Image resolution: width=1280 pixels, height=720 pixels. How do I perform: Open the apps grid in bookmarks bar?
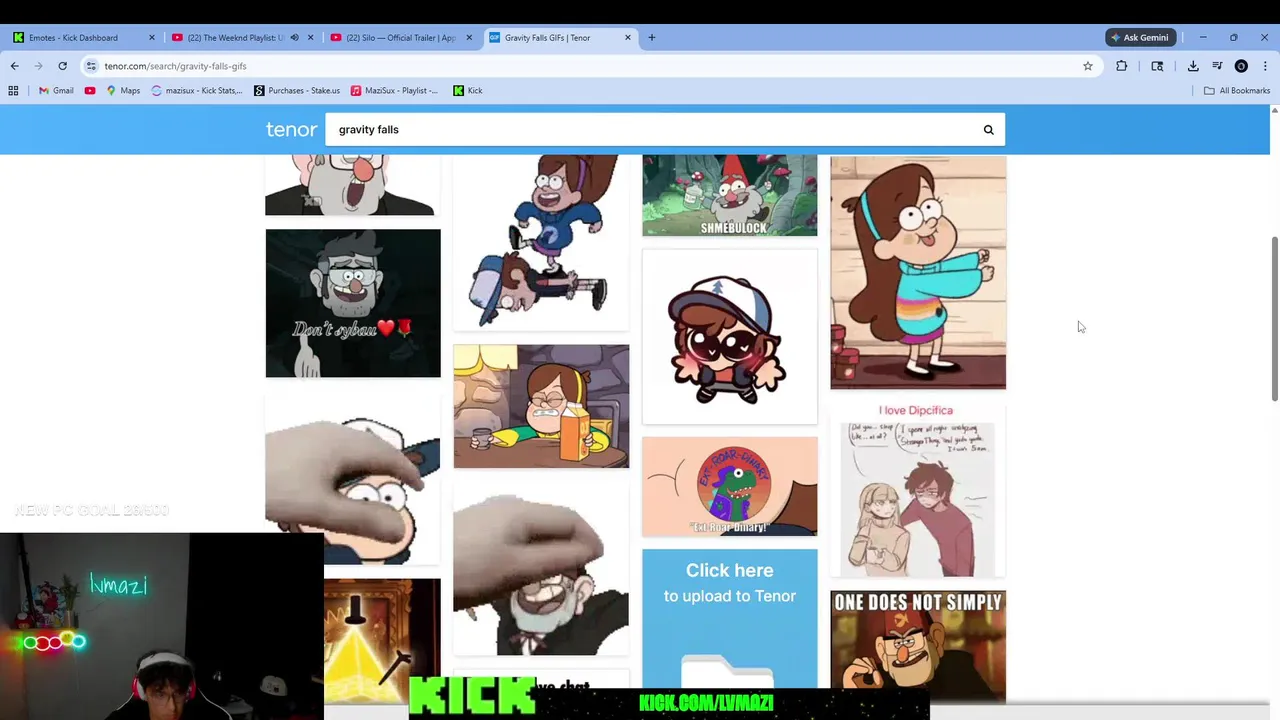[13, 90]
